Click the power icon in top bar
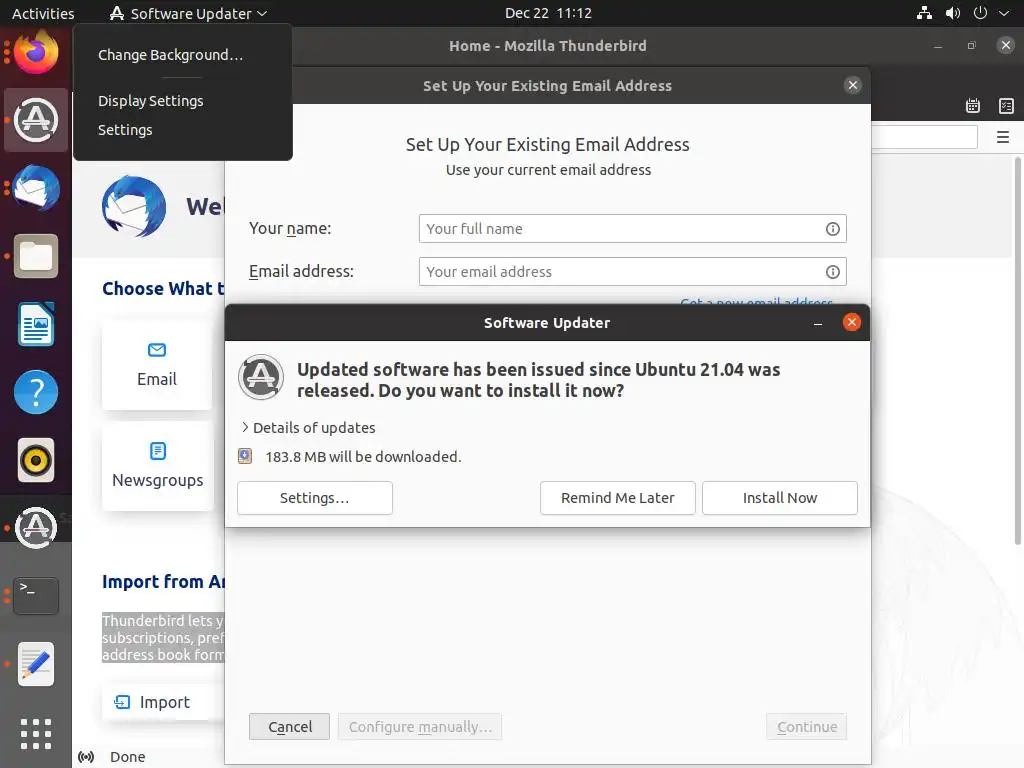Screen dimensions: 1024x768 980,13
